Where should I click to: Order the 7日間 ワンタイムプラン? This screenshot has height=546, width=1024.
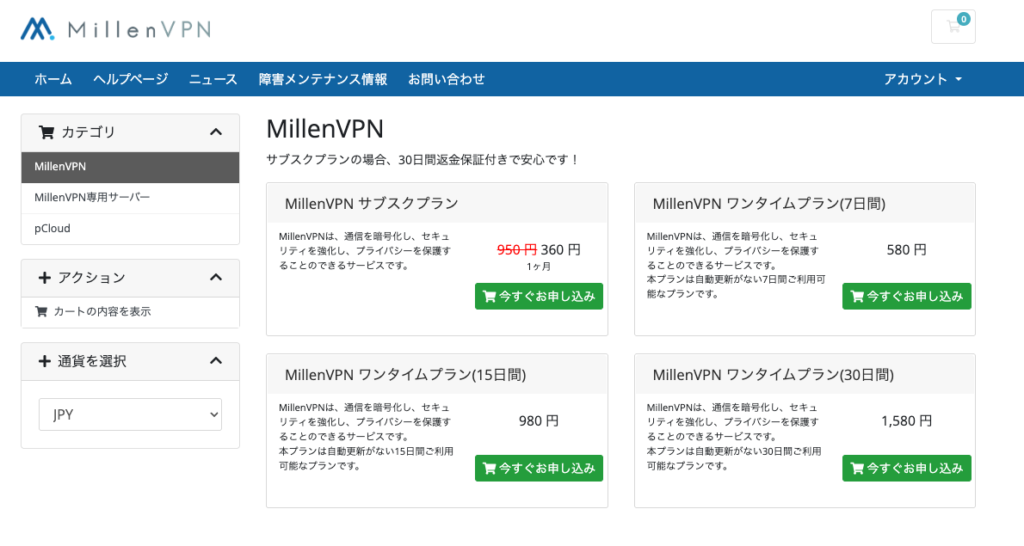click(x=906, y=297)
